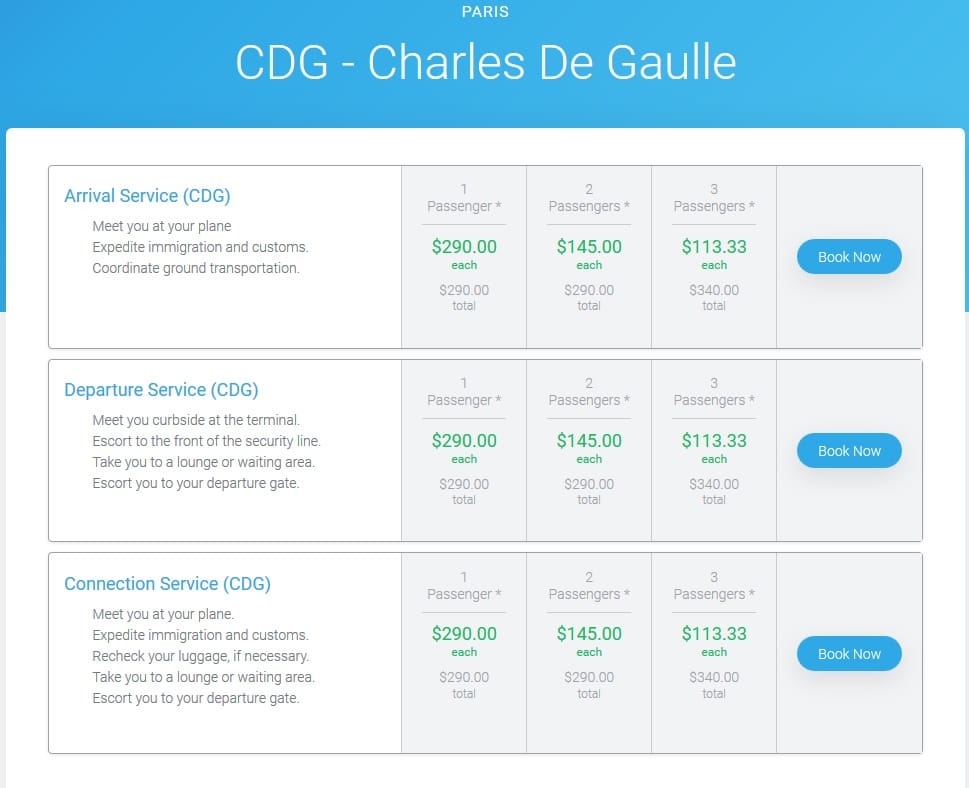The width and height of the screenshot is (969, 788).
Task: Click 'Recheck your luggage, if necessary' text
Action: point(201,656)
